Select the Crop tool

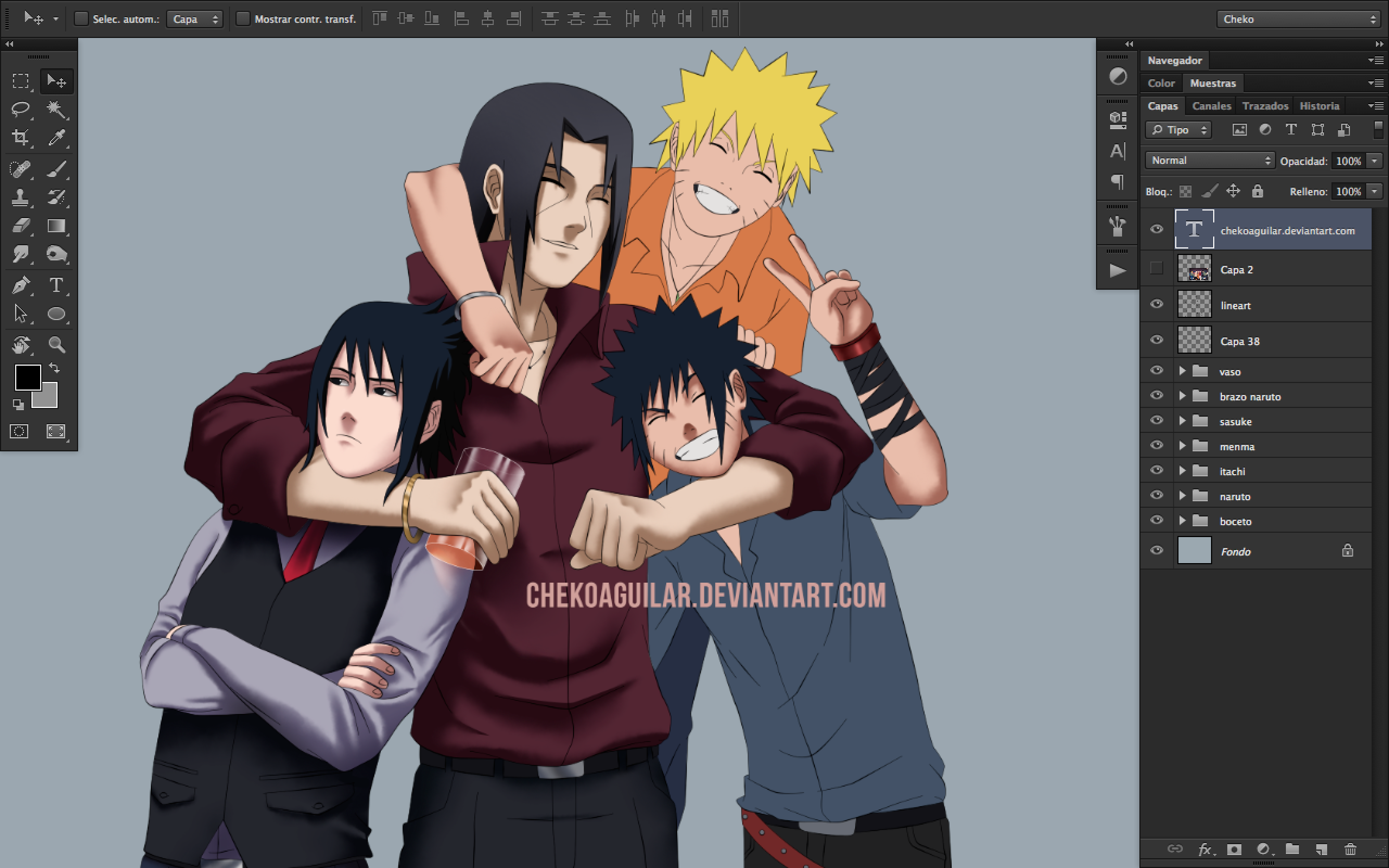pyautogui.click(x=21, y=137)
